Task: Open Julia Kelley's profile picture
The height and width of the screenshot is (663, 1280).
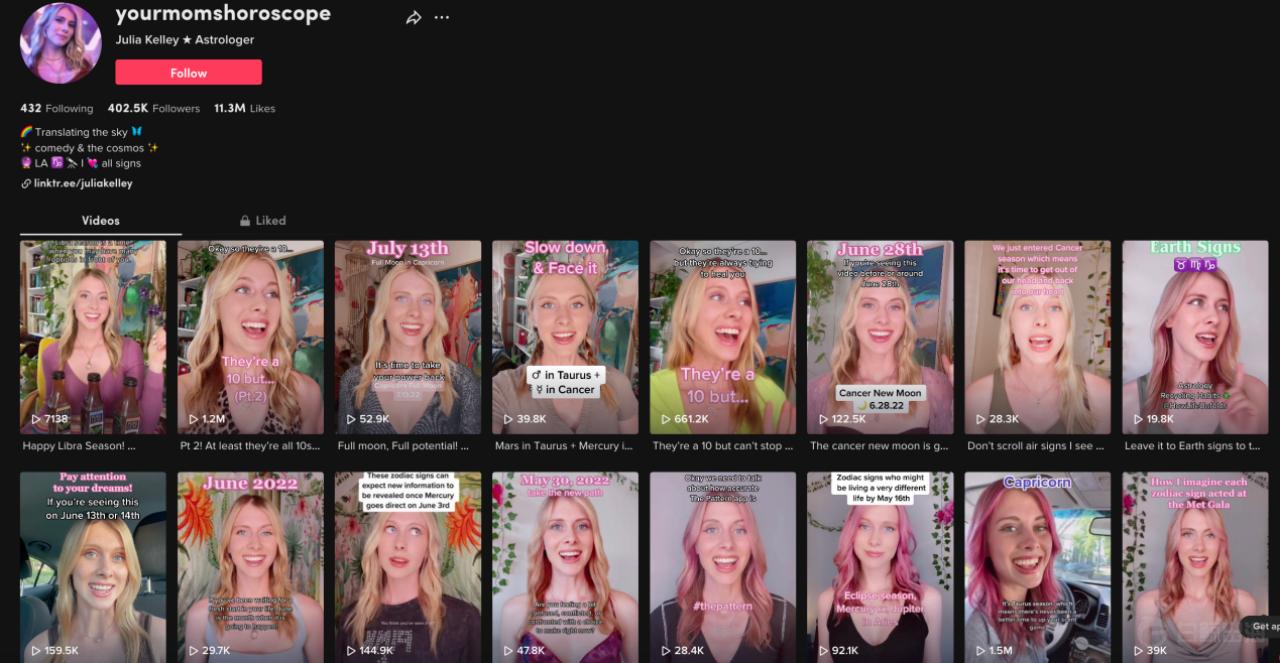Action: click(x=60, y=44)
